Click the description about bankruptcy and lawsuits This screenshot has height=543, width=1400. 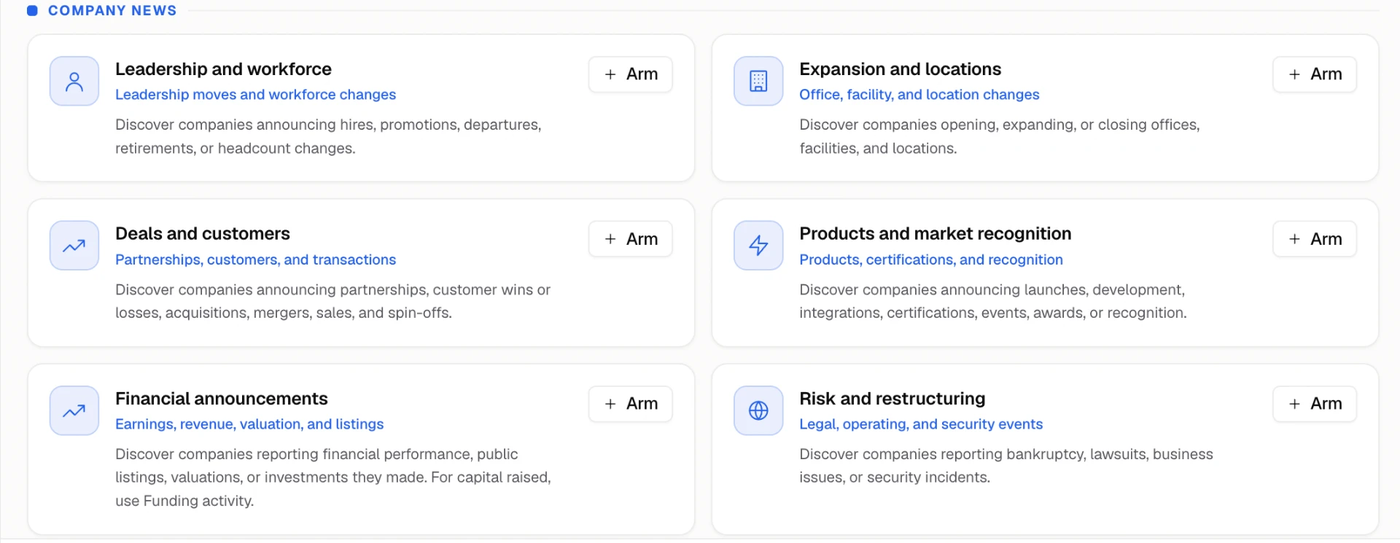pyautogui.click(x=1006, y=466)
